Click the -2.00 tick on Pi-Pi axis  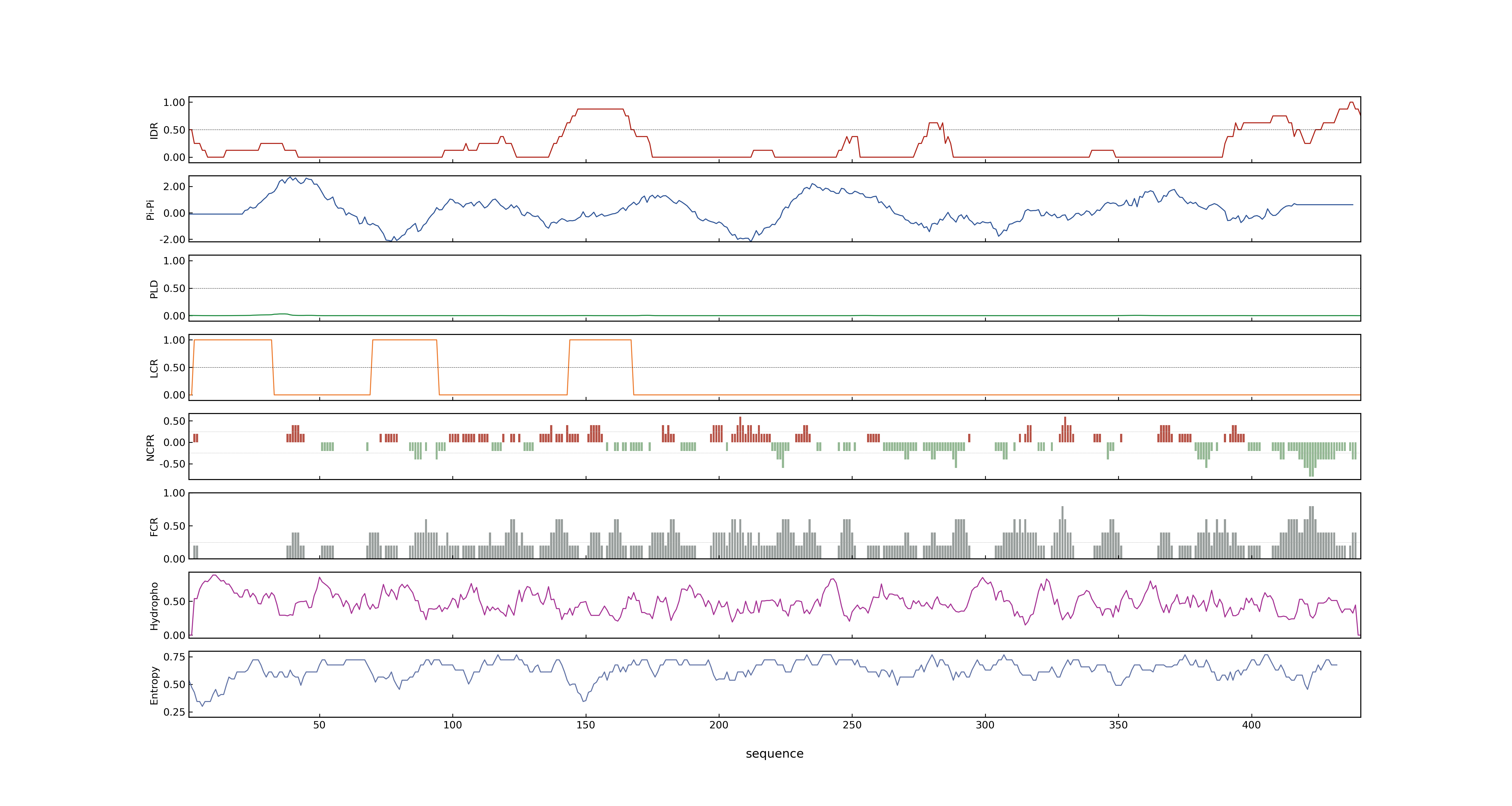[172, 239]
